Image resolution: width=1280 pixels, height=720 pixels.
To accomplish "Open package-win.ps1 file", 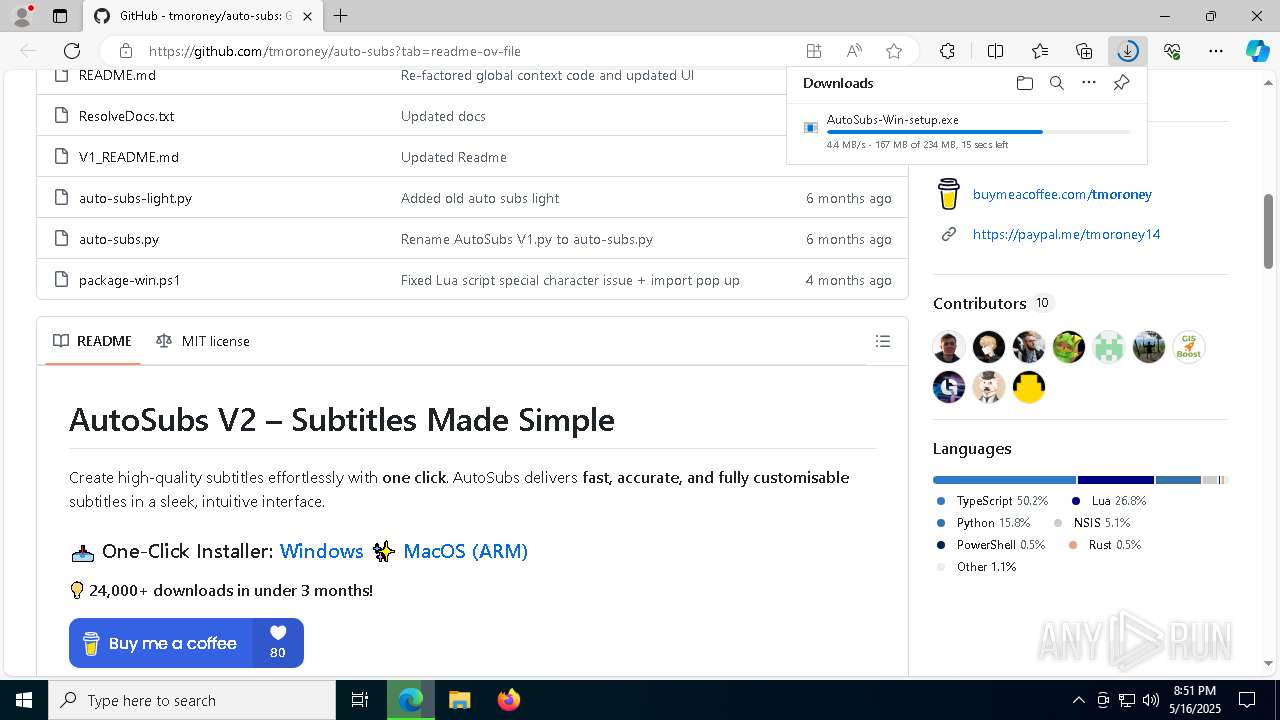I will pos(130,280).
